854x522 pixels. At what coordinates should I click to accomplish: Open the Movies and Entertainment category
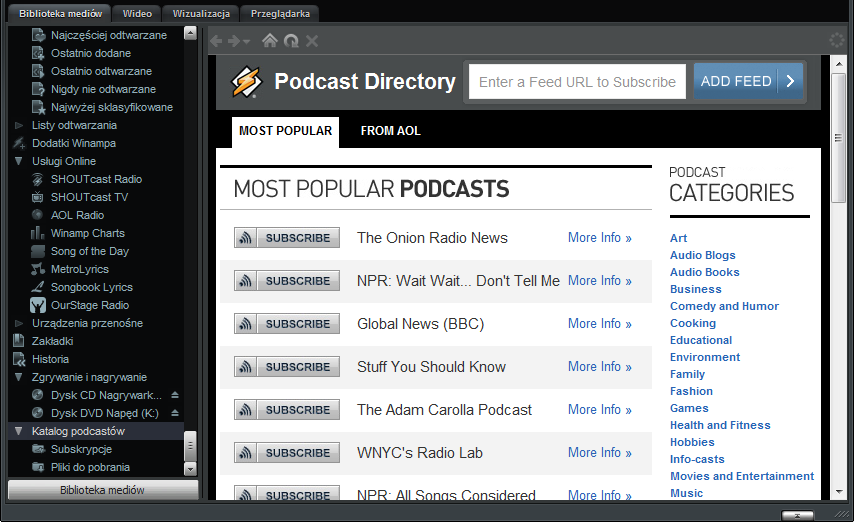click(742, 476)
